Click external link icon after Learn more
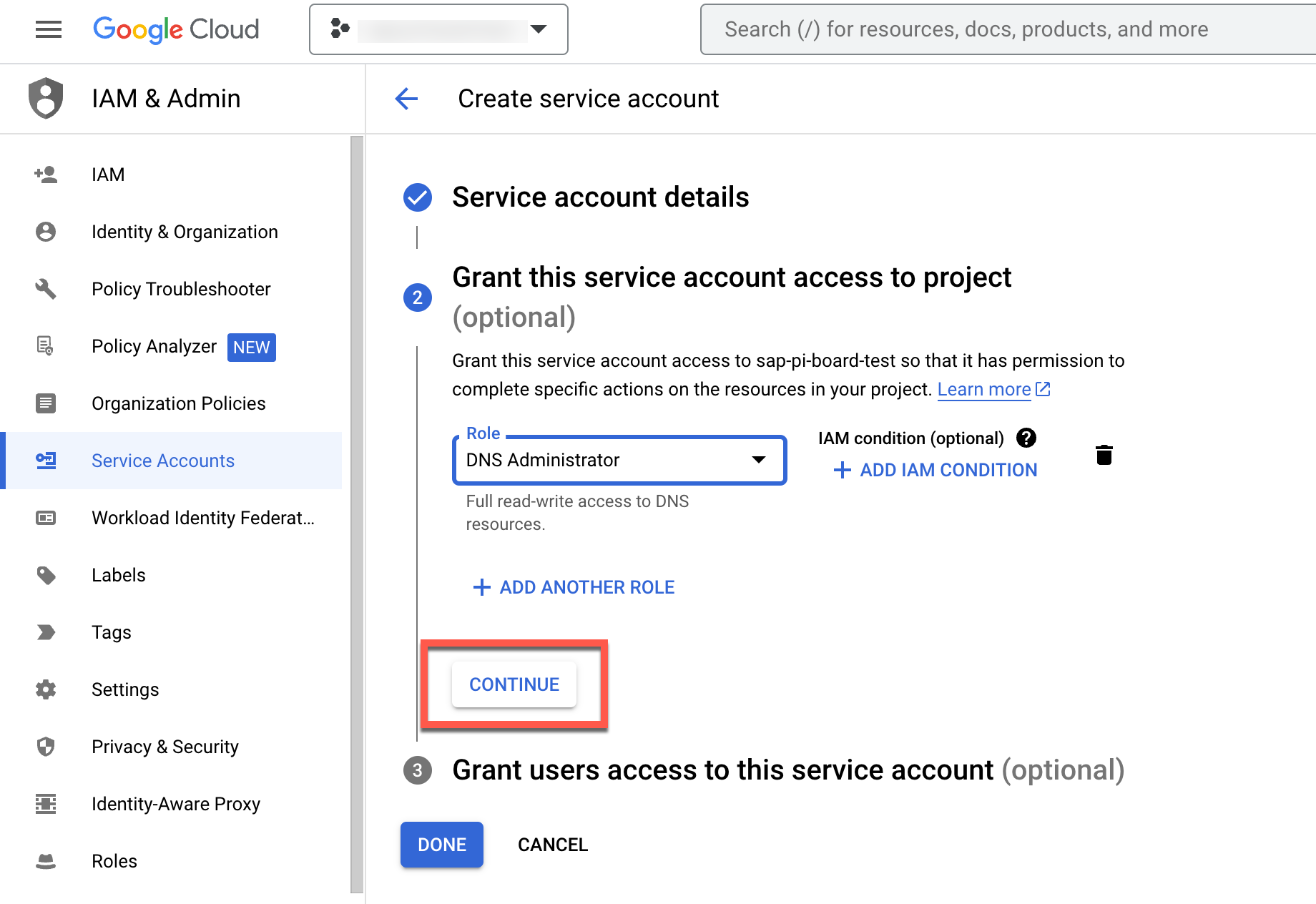 (x=1043, y=389)
